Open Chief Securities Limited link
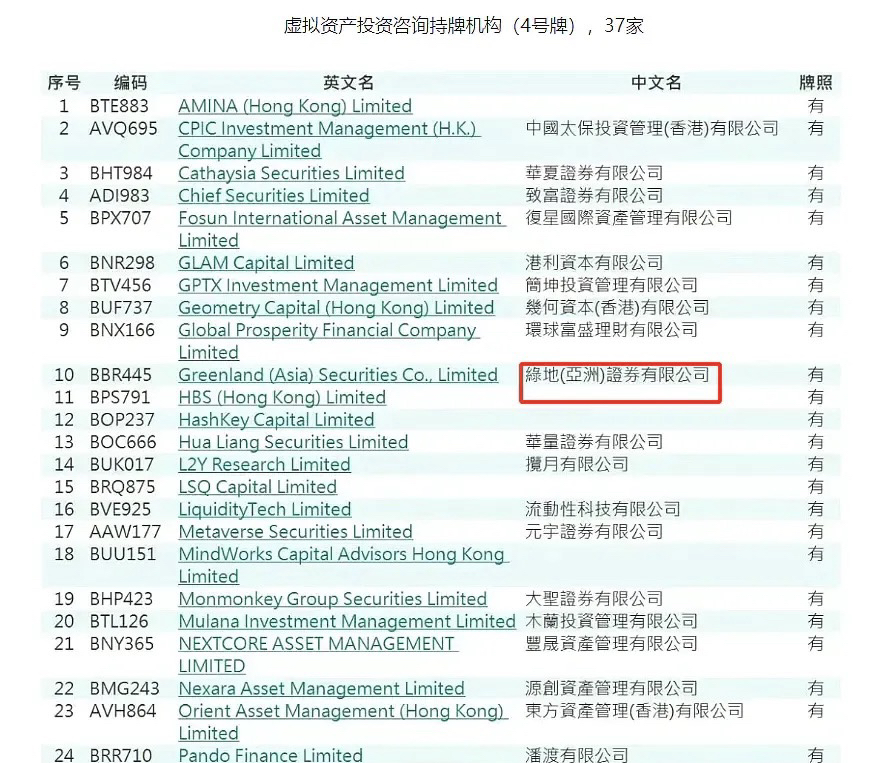Screen dimensions: 872x763 [273, 196]
